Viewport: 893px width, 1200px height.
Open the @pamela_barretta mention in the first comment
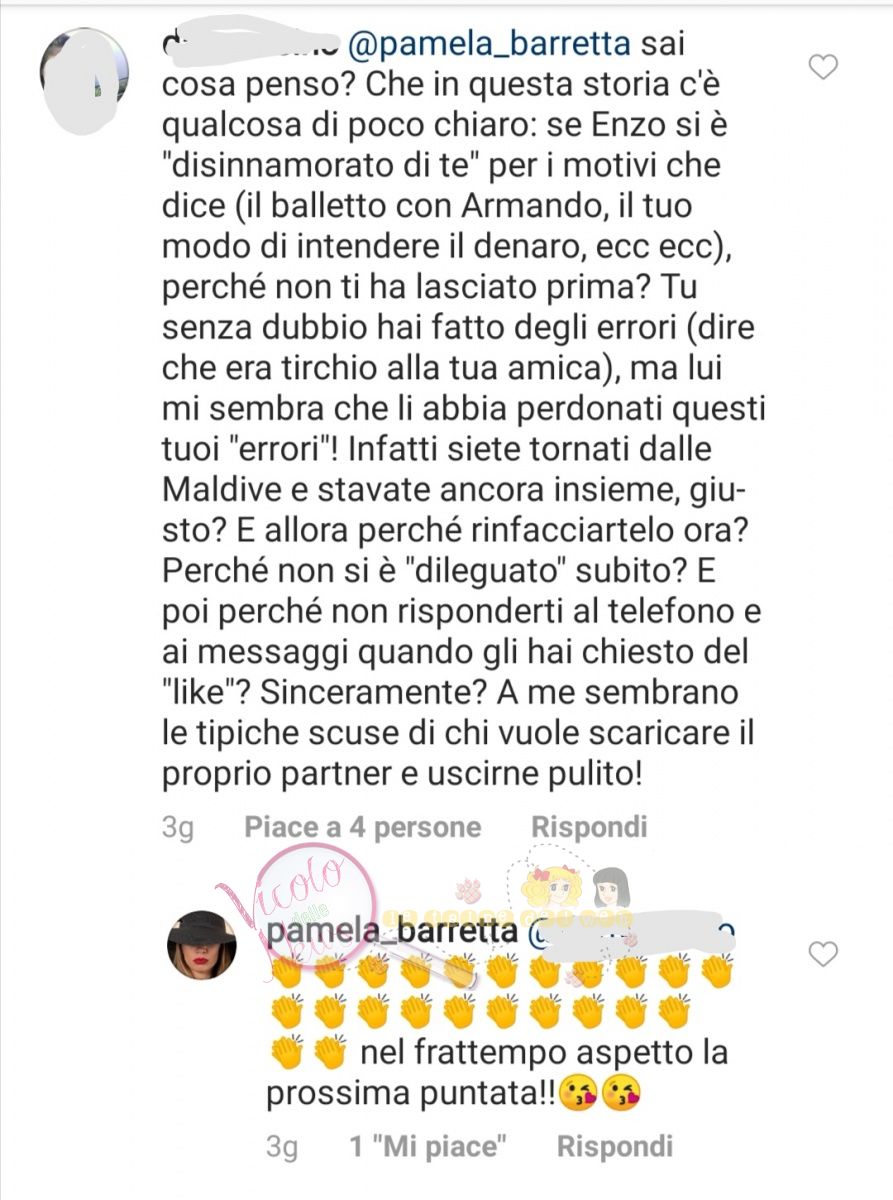(x=489, y=45)
